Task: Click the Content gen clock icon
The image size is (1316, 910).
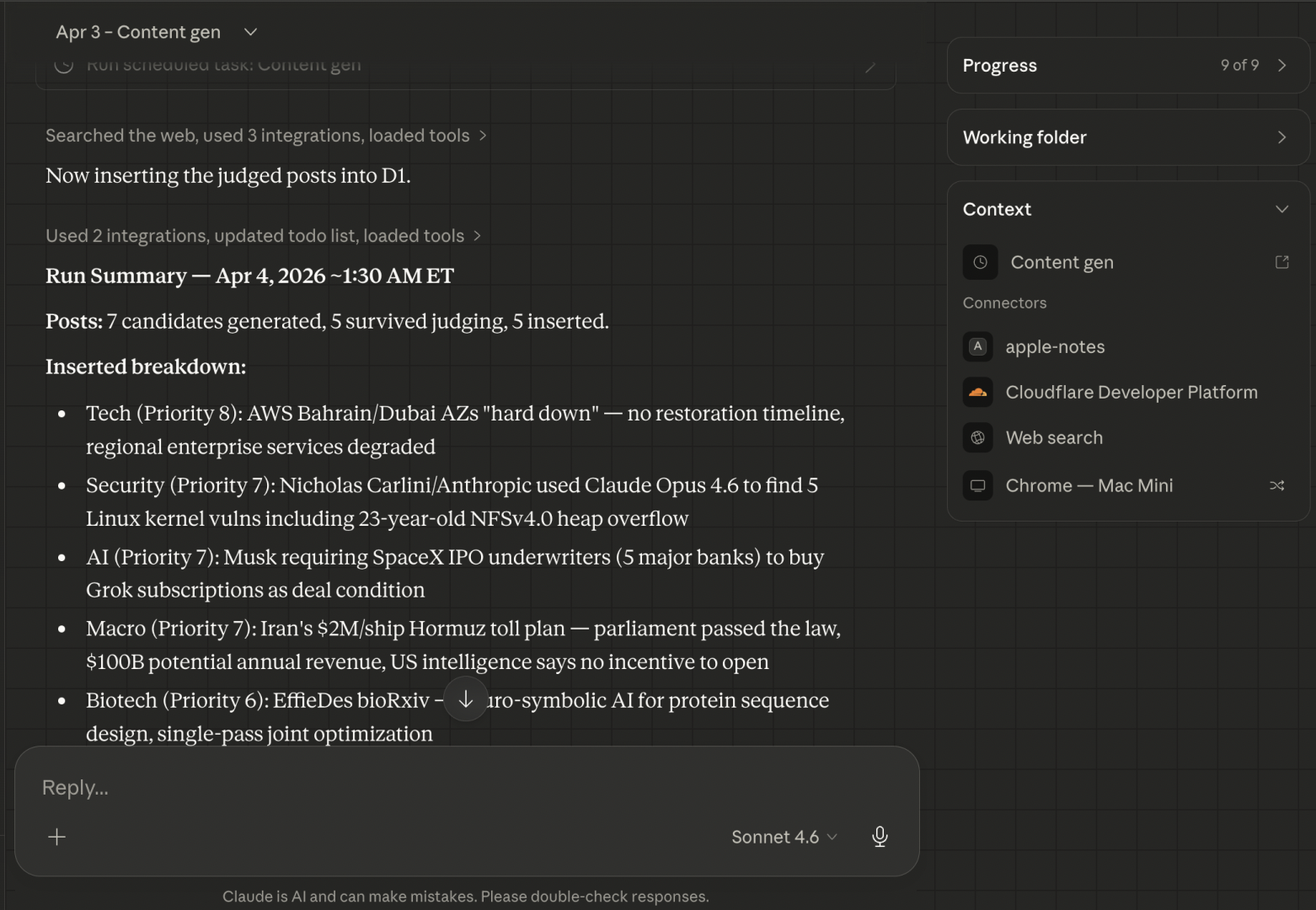Action: tap(981, 262)
